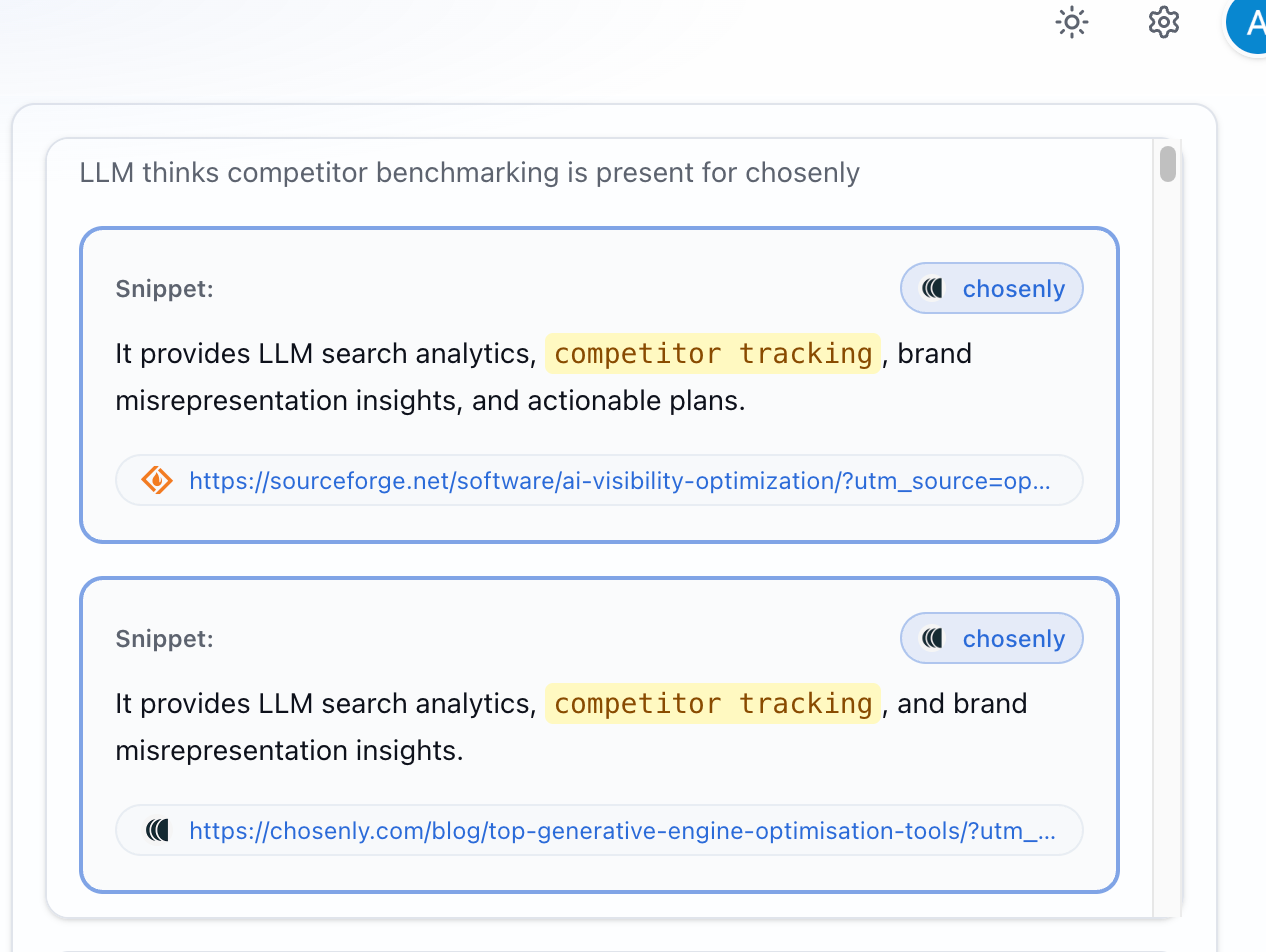The width and height of the screenshot is (1266, 952).
Task: Select the chosenly badge text in first snippet
Action: (1013, 289)
